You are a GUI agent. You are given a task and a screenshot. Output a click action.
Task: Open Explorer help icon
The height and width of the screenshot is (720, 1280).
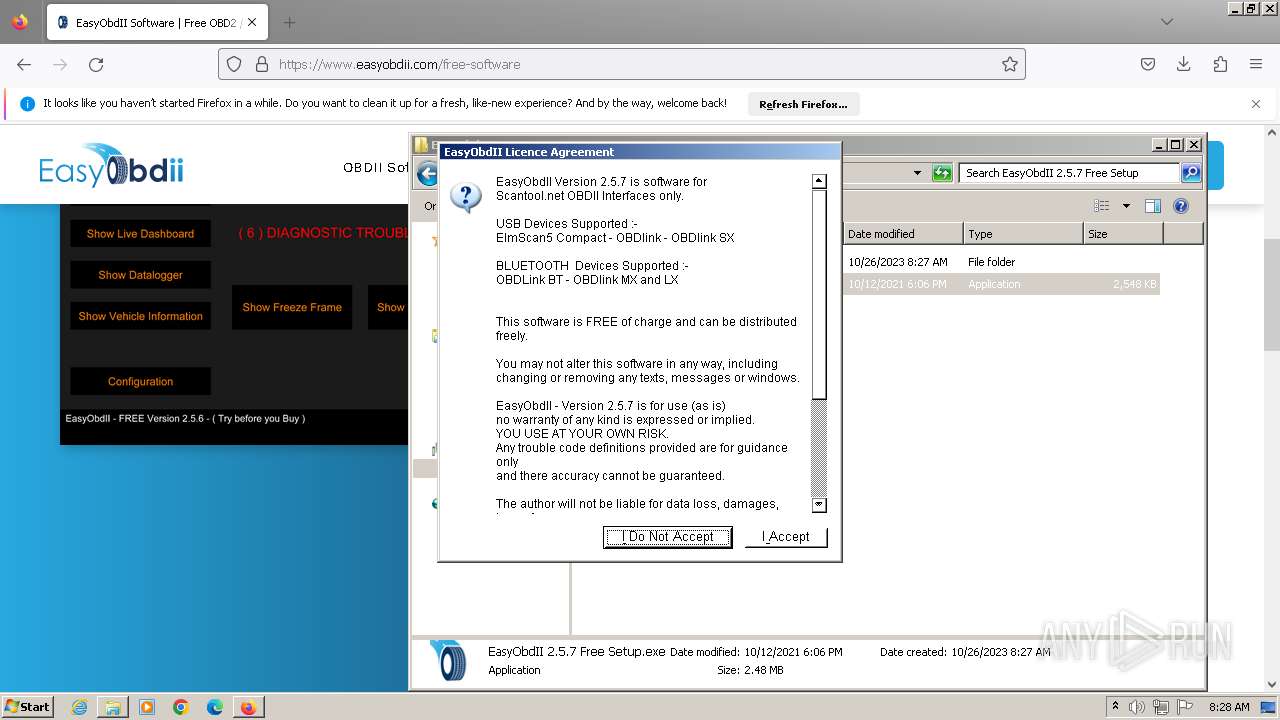click(1181, 206)
